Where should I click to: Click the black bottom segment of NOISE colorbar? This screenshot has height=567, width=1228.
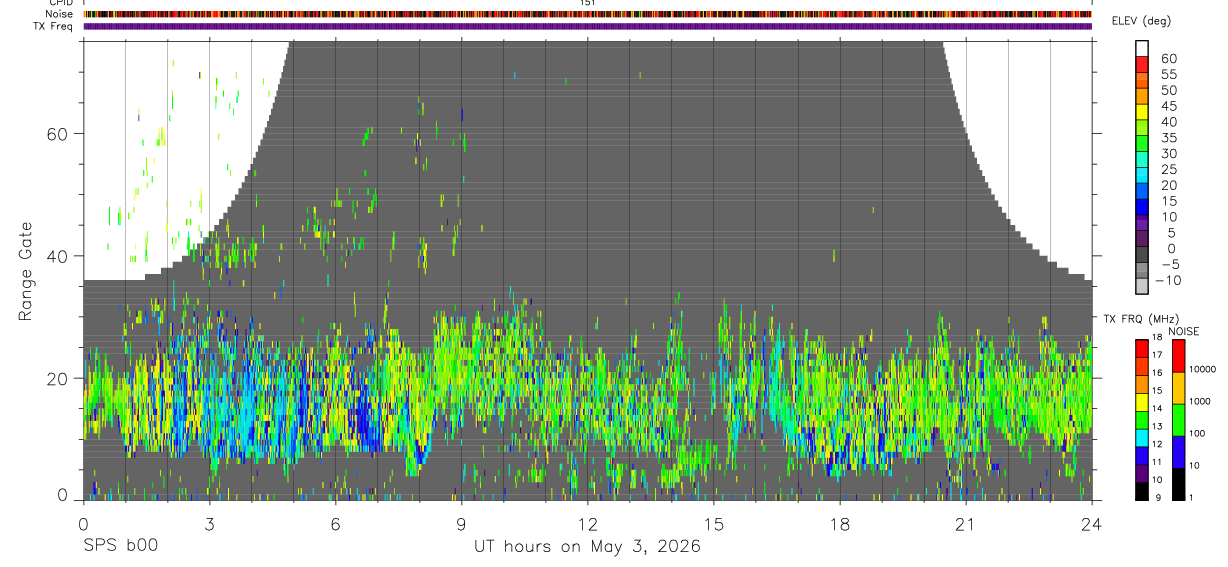(x=1179, y=484)
